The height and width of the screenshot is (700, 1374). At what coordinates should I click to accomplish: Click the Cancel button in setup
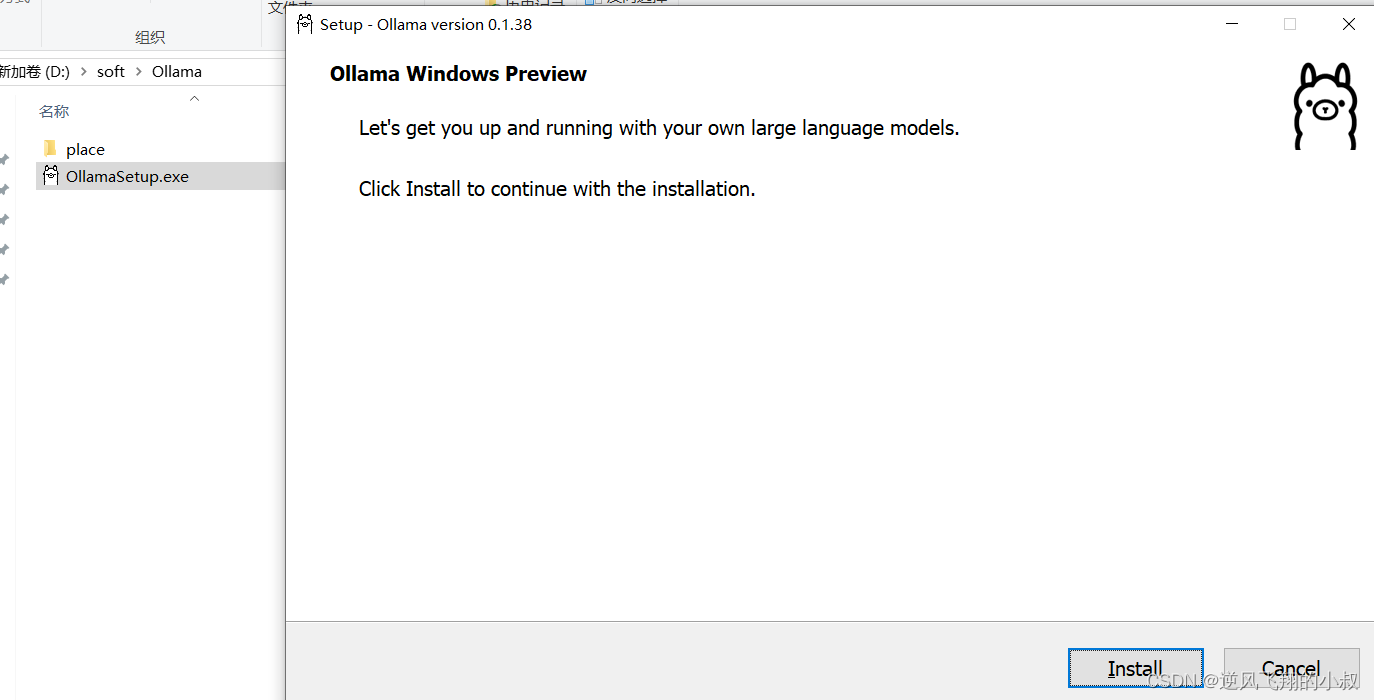[x=1291, y=668]
